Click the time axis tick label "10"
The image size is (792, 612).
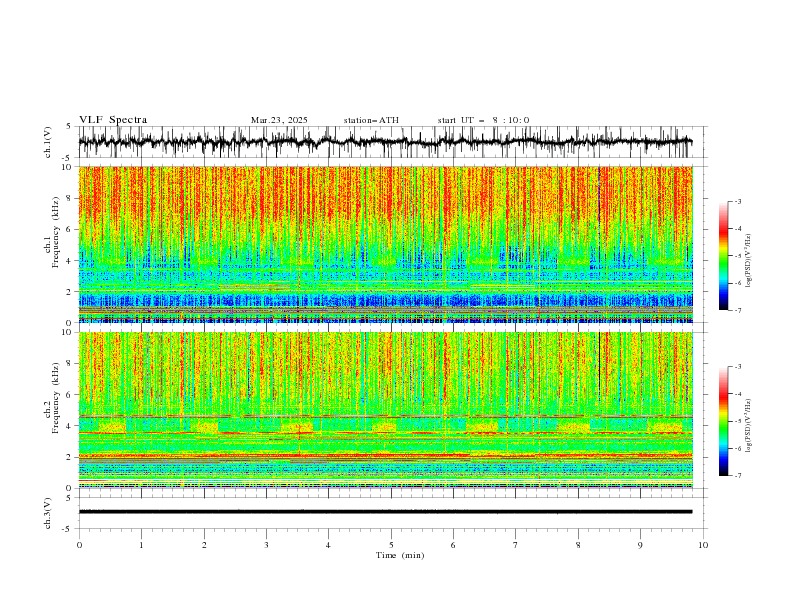click(x=703, y=545)
